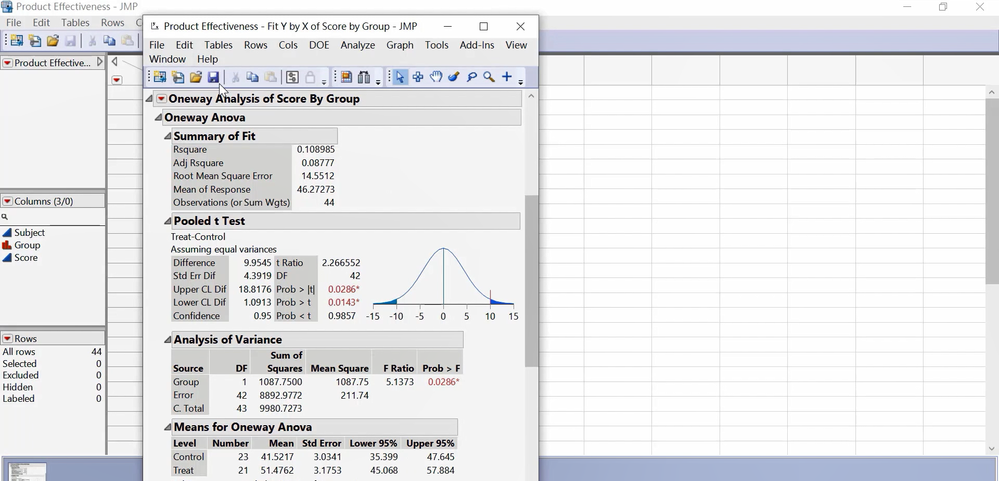Select the magnifier zoom tool
999x481 pixels.
(489, 78)
